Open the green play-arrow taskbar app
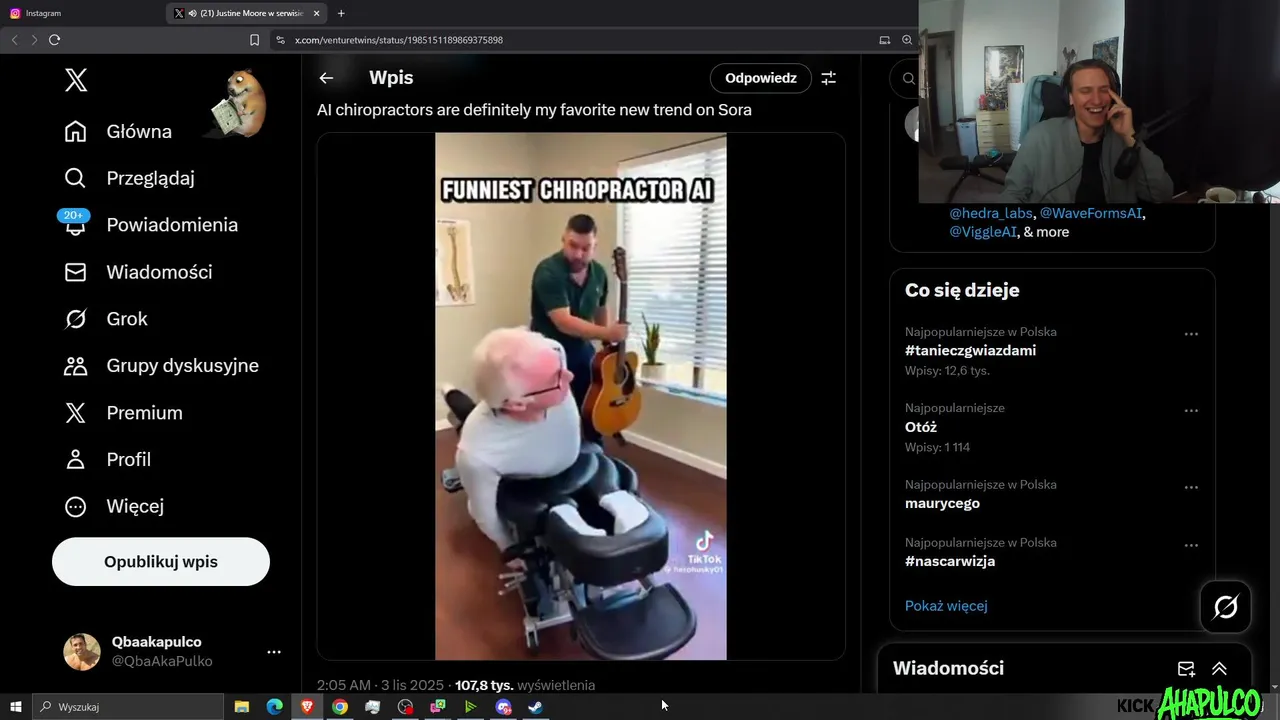The height and width of the screenshot is (720, 1280). click(x=470, y=707)
